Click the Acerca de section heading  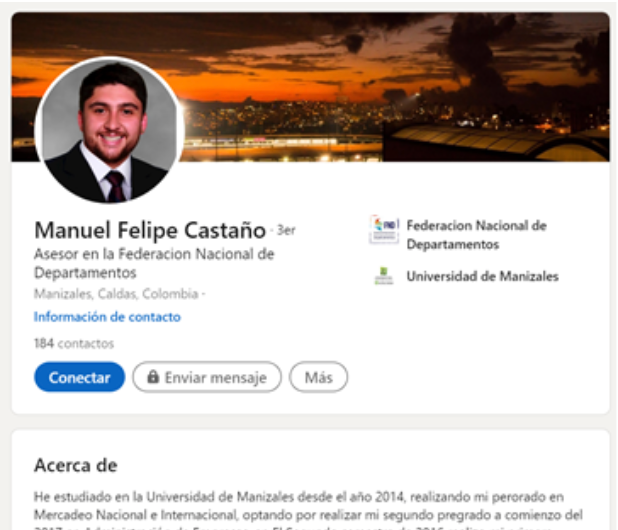pos(76,465)
